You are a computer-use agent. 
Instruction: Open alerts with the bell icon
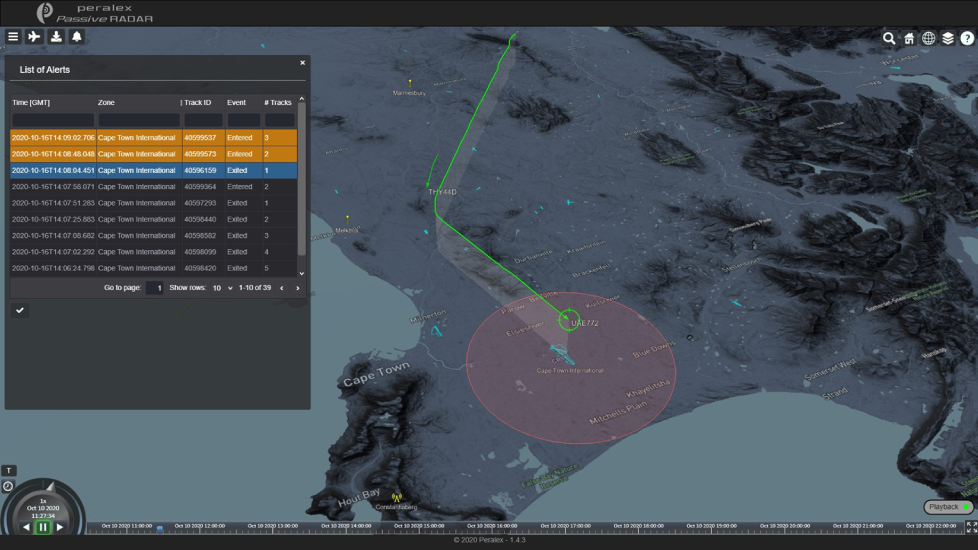coord(77,37)
